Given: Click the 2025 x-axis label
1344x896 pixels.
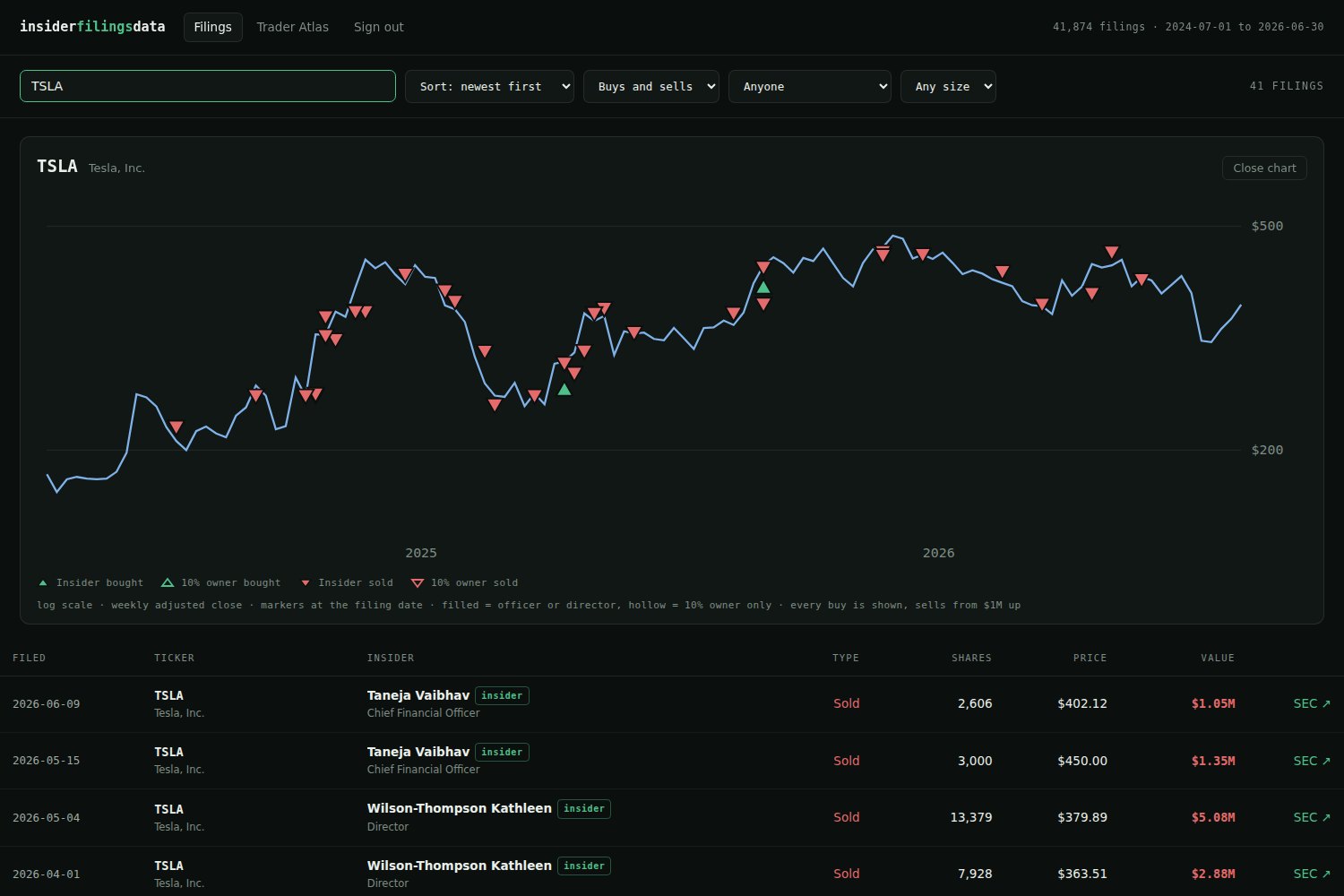Looking at the screenshot, I should [x=421, y=553].
